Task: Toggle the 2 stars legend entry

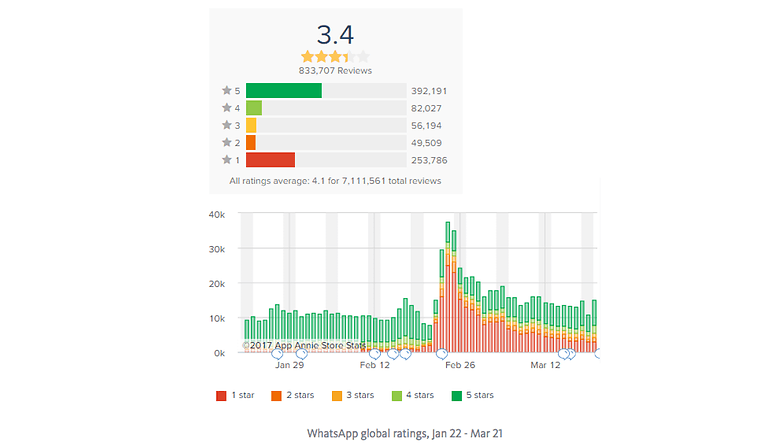Action: [x=292, y=395]
